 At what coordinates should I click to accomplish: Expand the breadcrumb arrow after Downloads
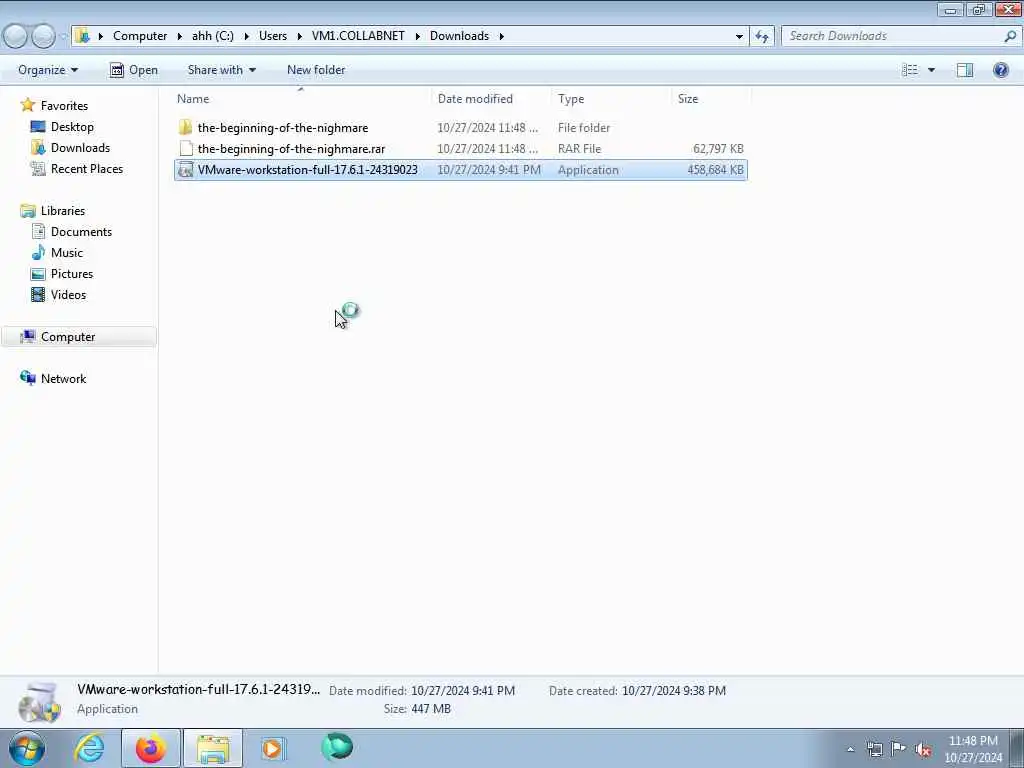[502, 36]
